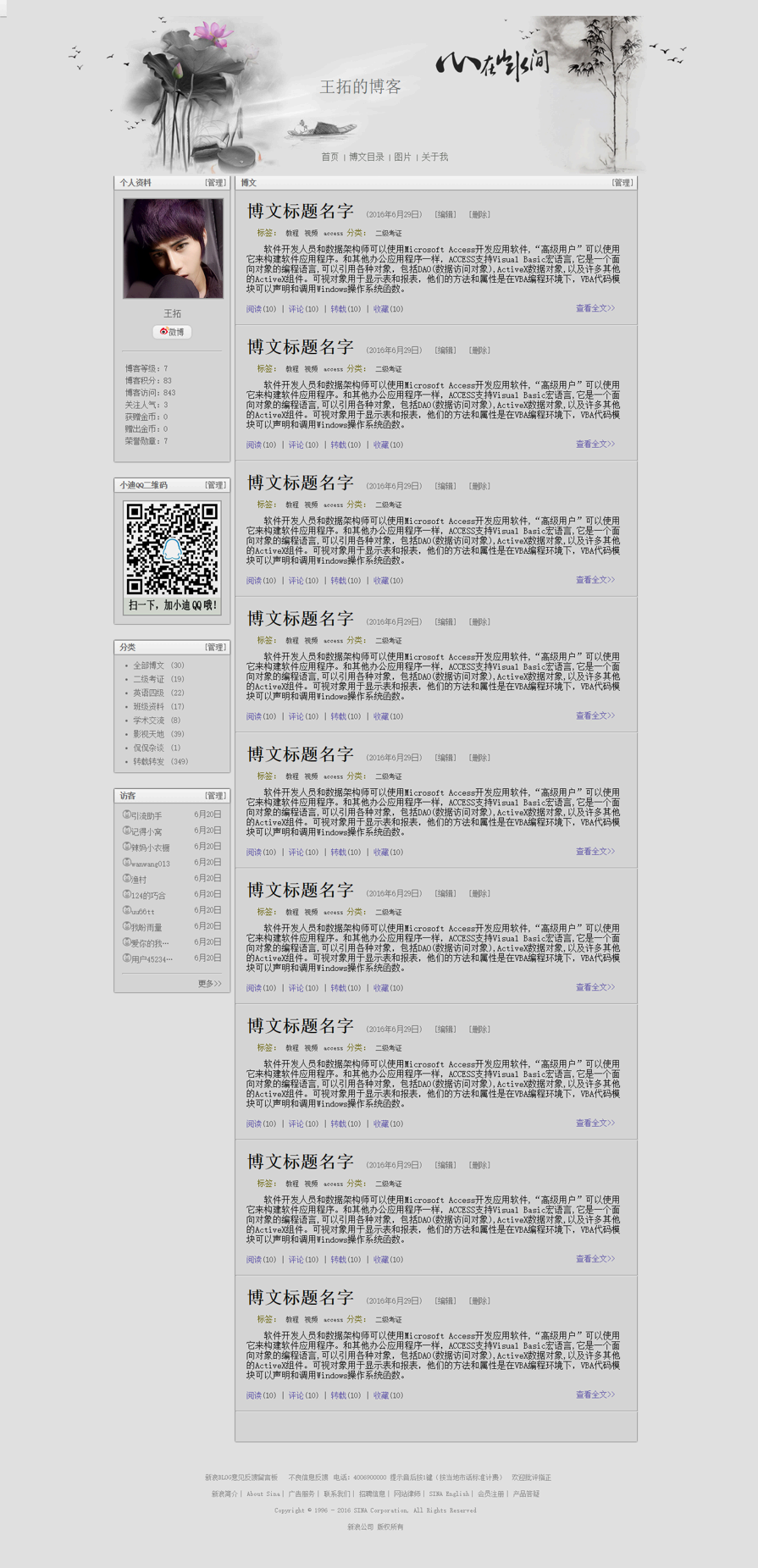Click avatar icon beside visitor 用户45234
The width and height of the screenshot is (758, 1568).
pos(127,958)
